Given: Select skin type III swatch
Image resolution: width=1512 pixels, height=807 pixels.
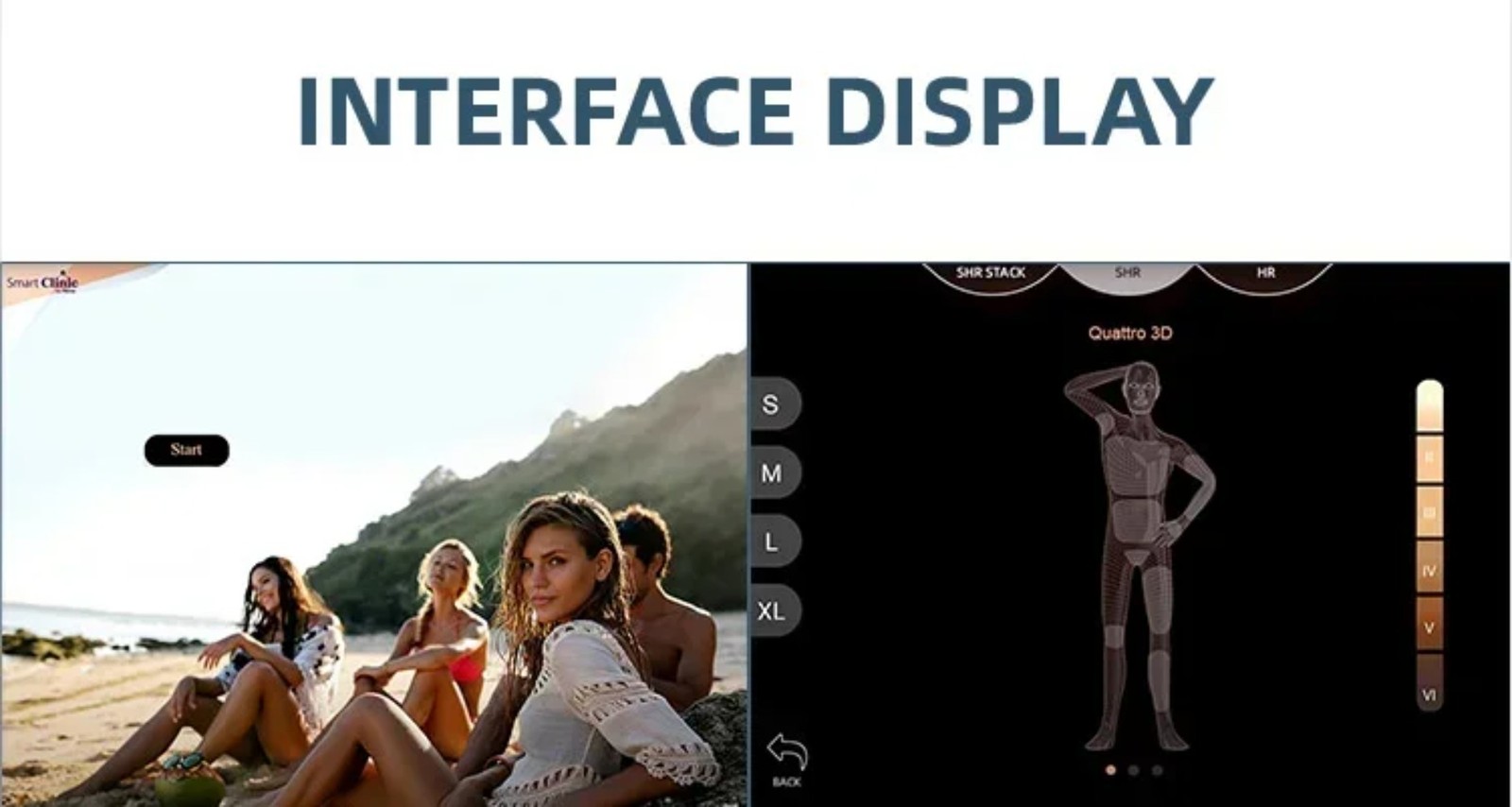Looking at the screenshot, I should pos(1430,513).
